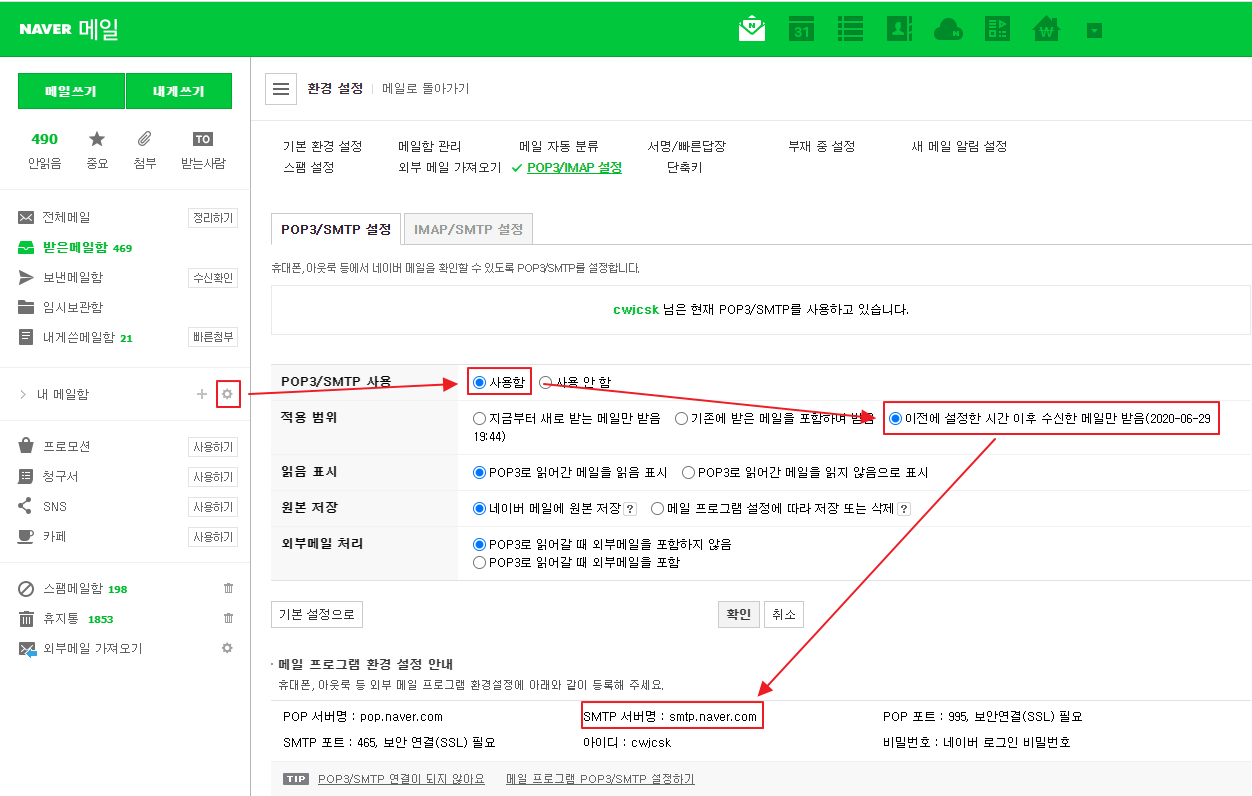Open the Naver Mail envelope icon in header

(752, 28)
